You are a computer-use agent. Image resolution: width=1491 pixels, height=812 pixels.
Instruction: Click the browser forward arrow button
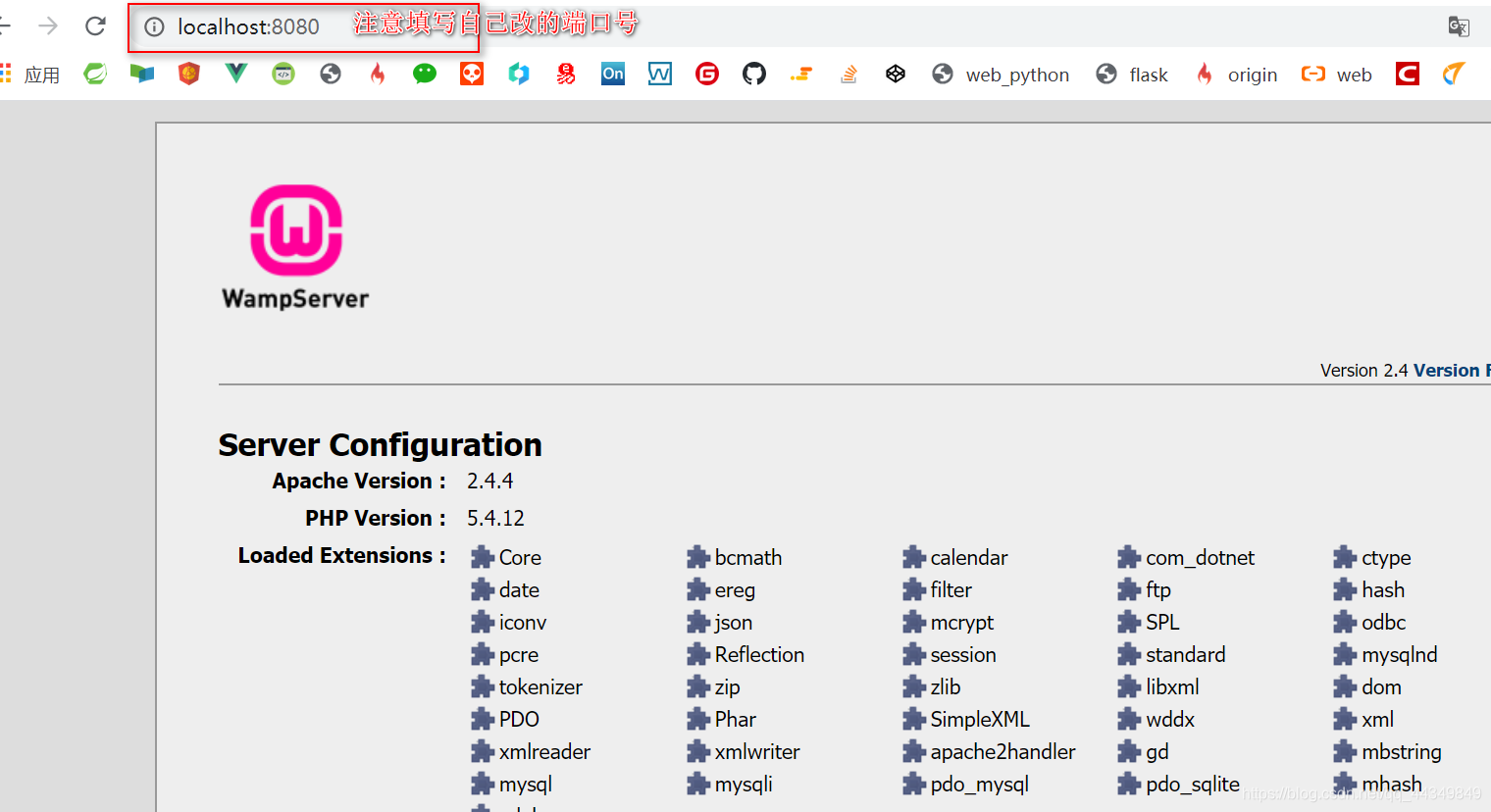click(x=48, y=26)
